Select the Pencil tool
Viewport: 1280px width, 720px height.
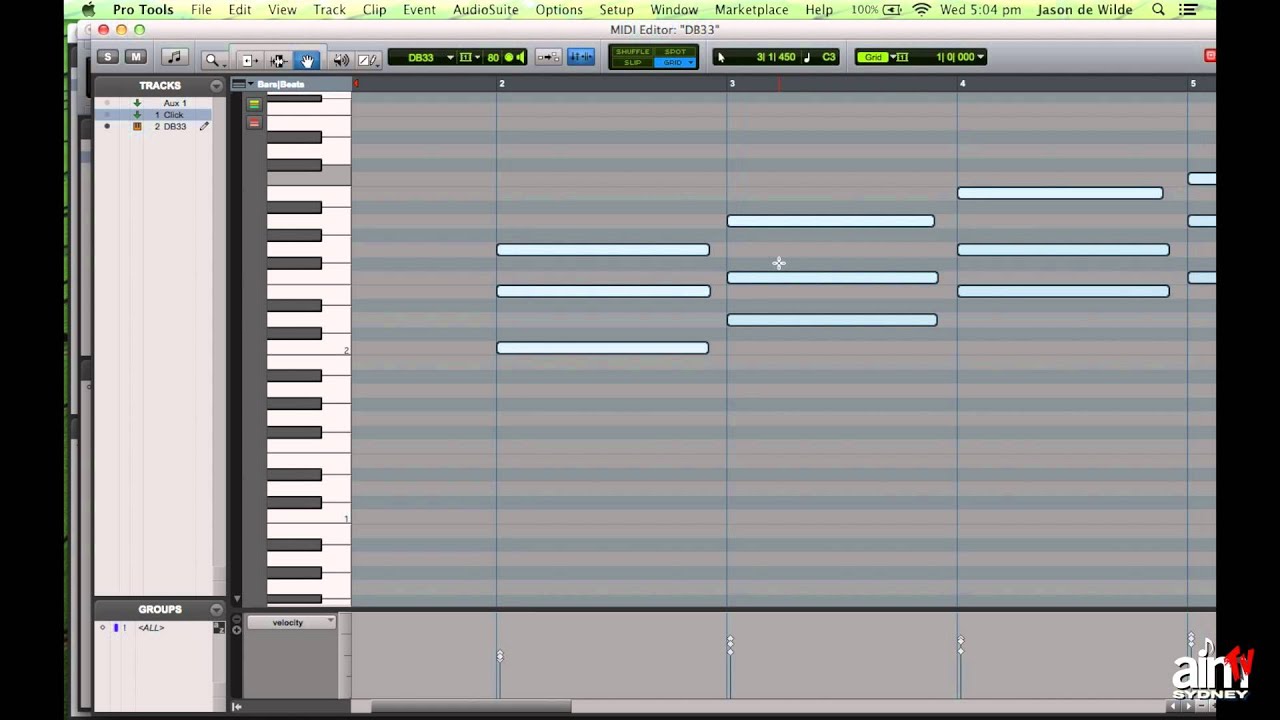[367, 60]
